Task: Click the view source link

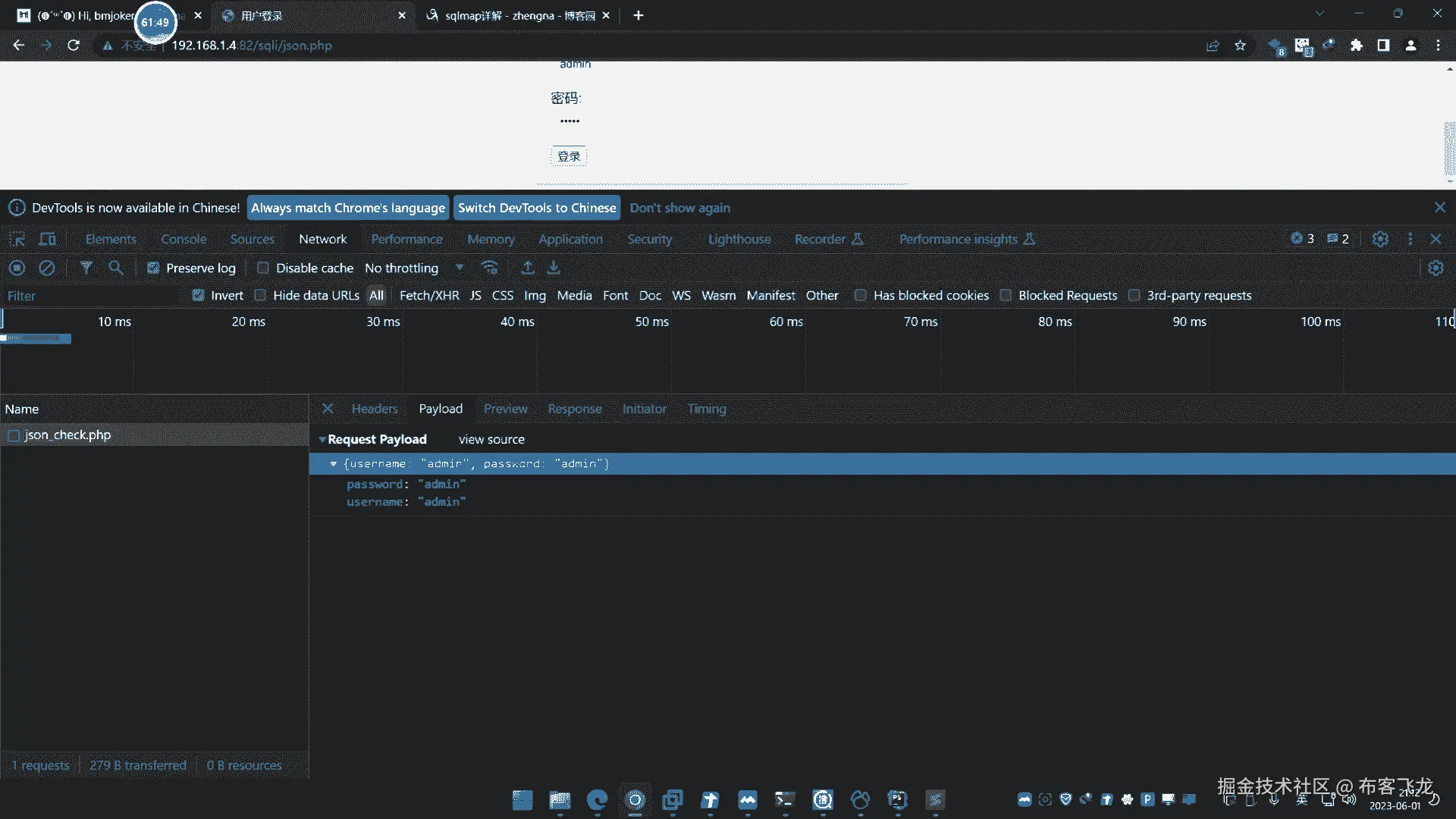Action: point(491,439)
